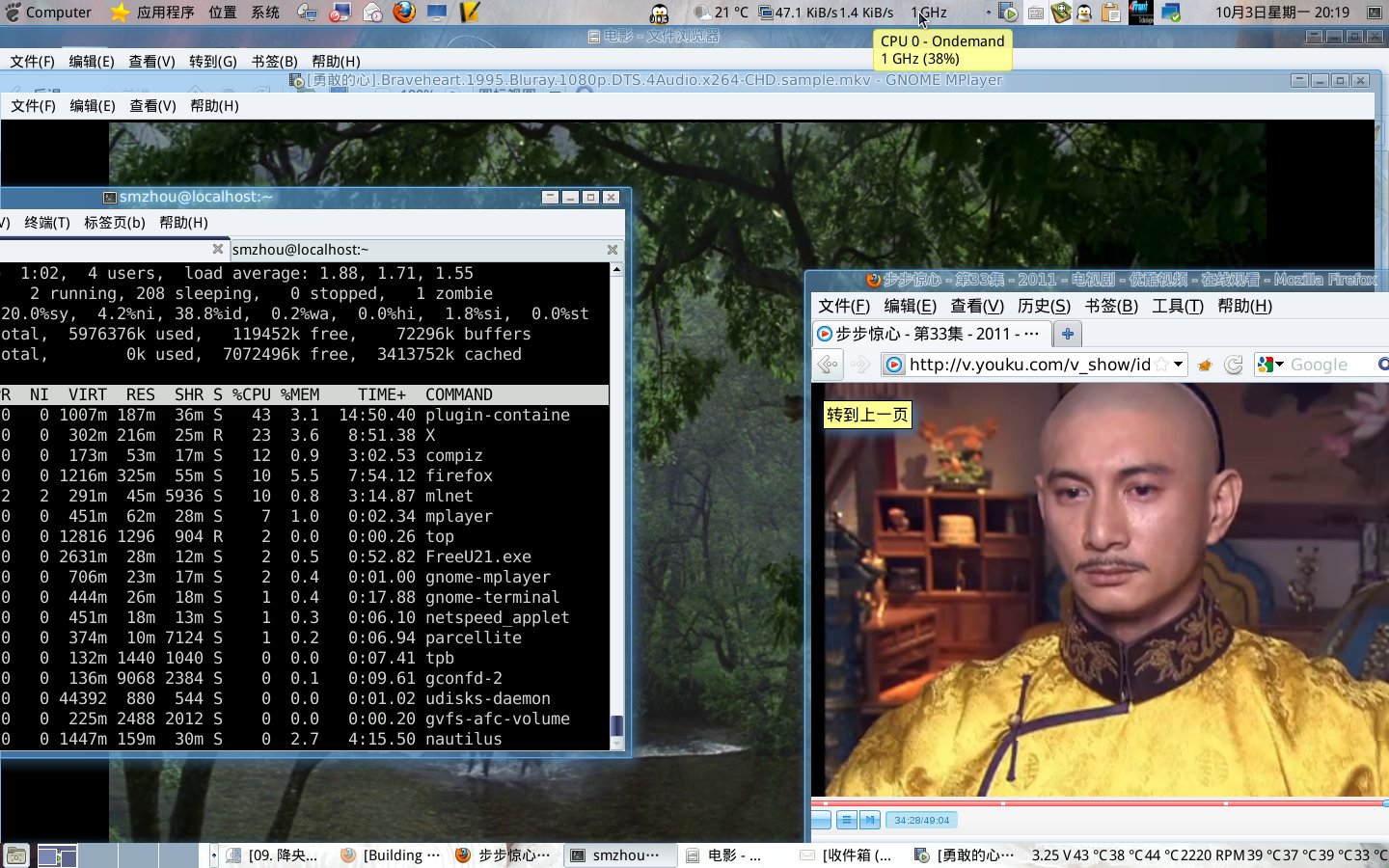Open the 系统 panel menu
1389x868 pixels.
(x=265, y=13)
